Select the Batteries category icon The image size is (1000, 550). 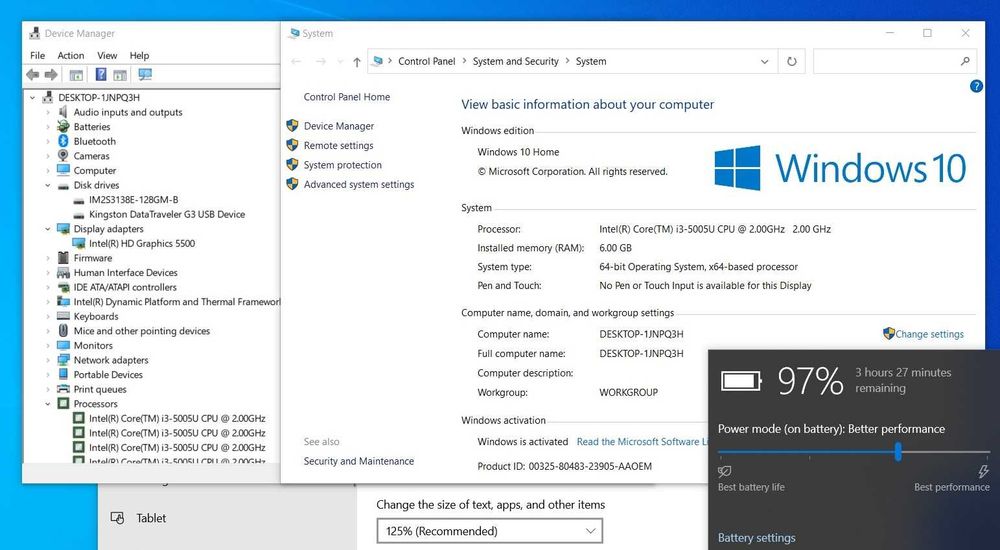(63, 126)
